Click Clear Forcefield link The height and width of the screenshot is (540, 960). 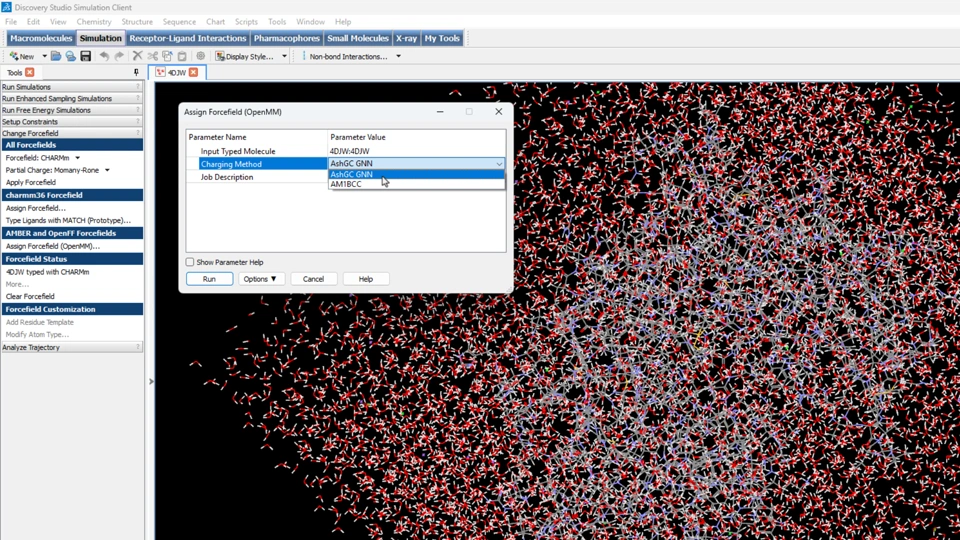coord(30,296)
